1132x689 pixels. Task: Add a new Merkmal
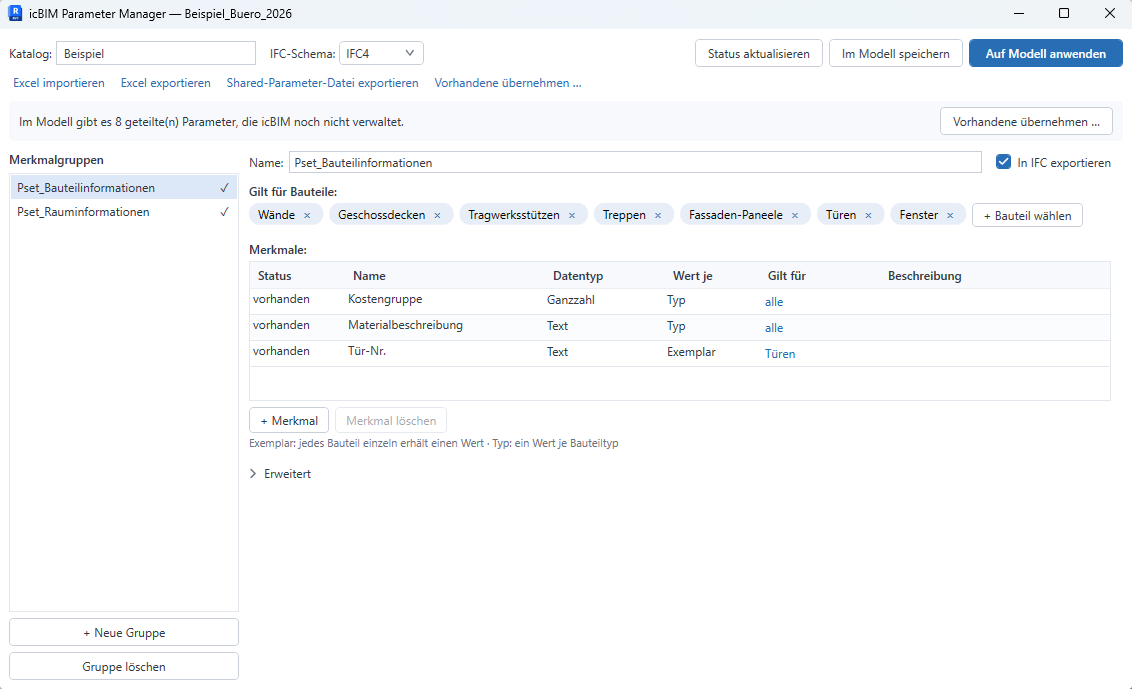289,420
